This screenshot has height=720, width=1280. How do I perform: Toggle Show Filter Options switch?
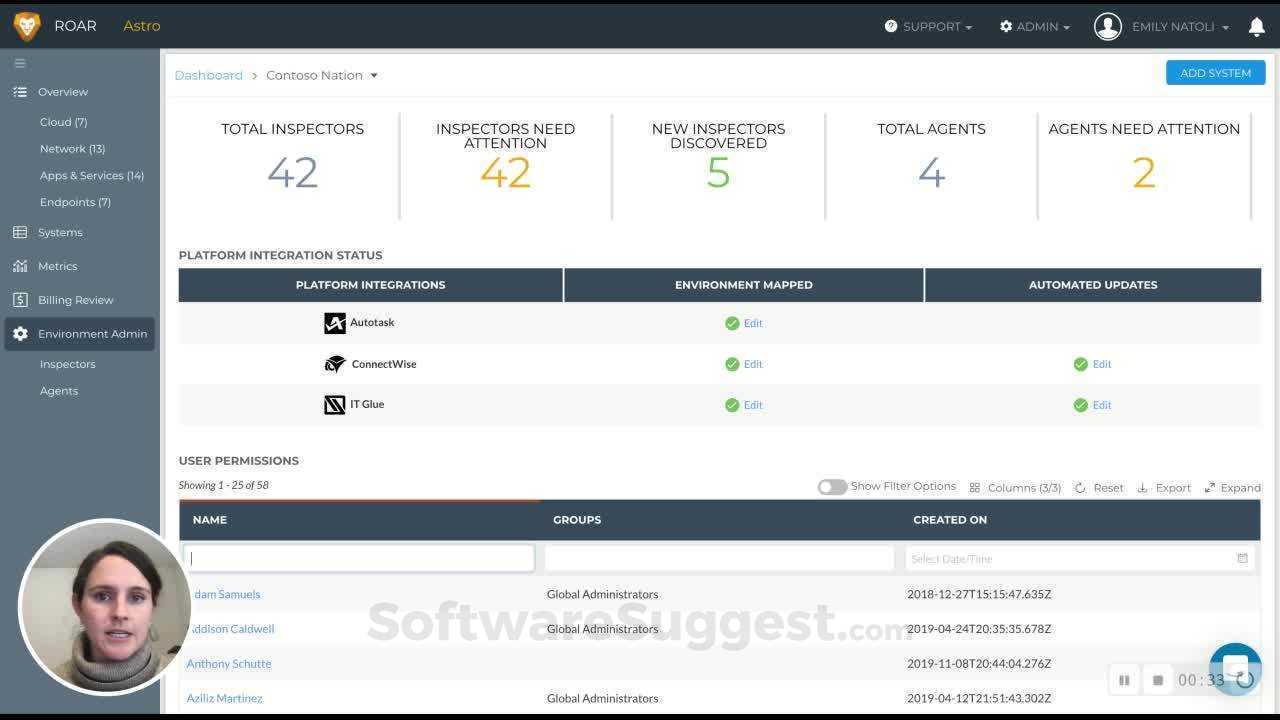pos(832,487)
